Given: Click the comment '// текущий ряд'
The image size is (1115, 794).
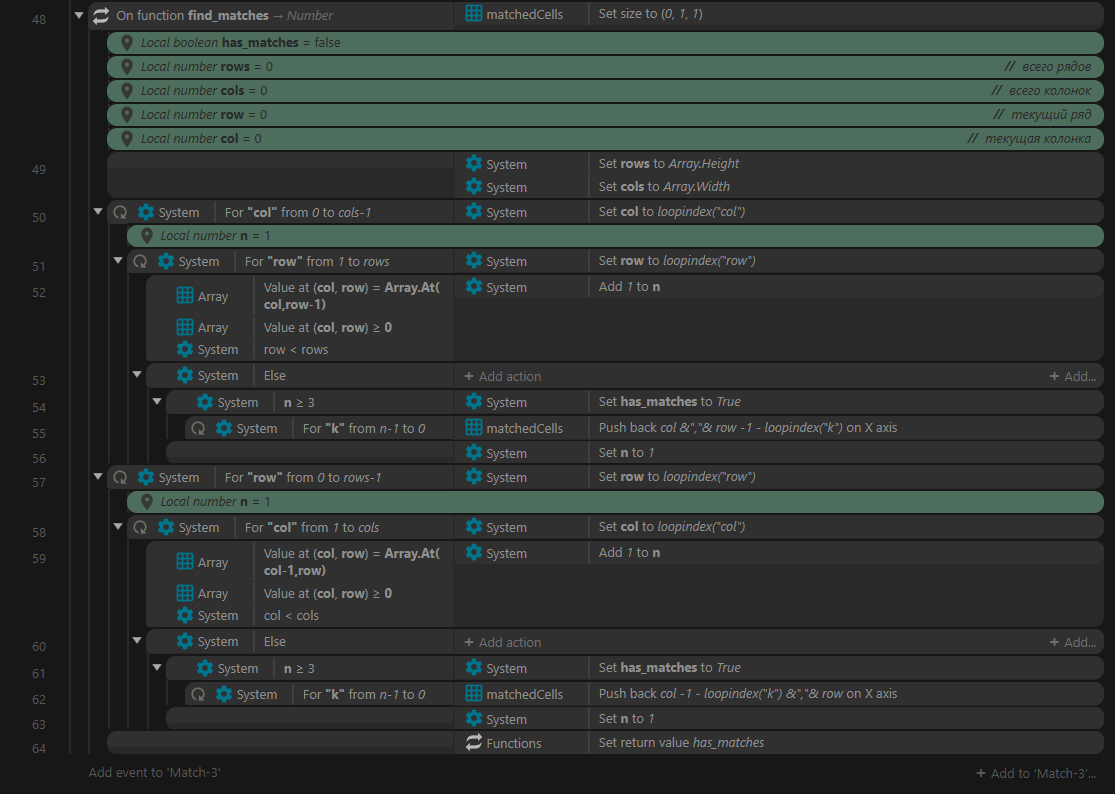Looking at the screenshot, I should pos(1042,114).
